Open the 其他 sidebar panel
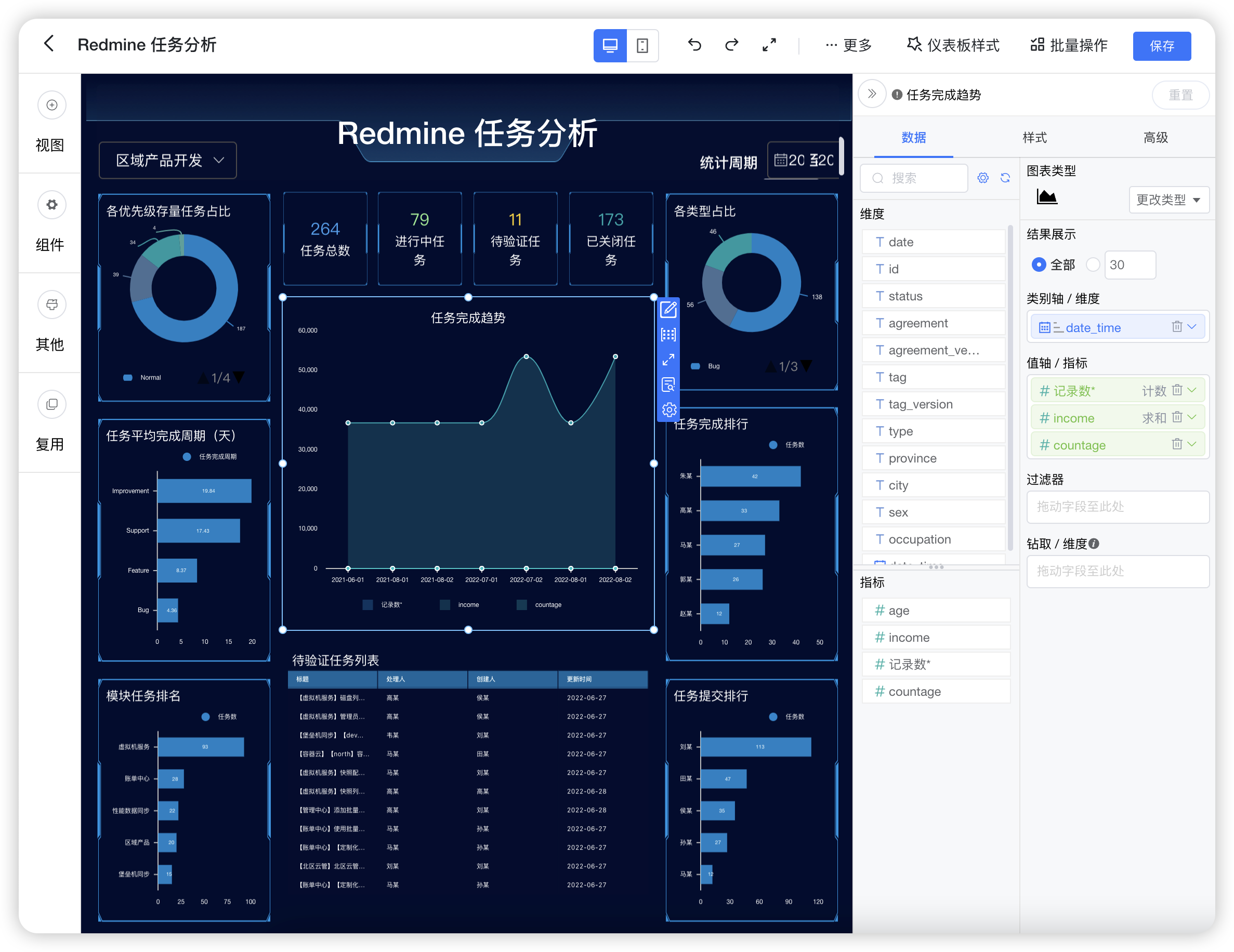This screenshot has width=1234, height=952. tap(51, 323)
